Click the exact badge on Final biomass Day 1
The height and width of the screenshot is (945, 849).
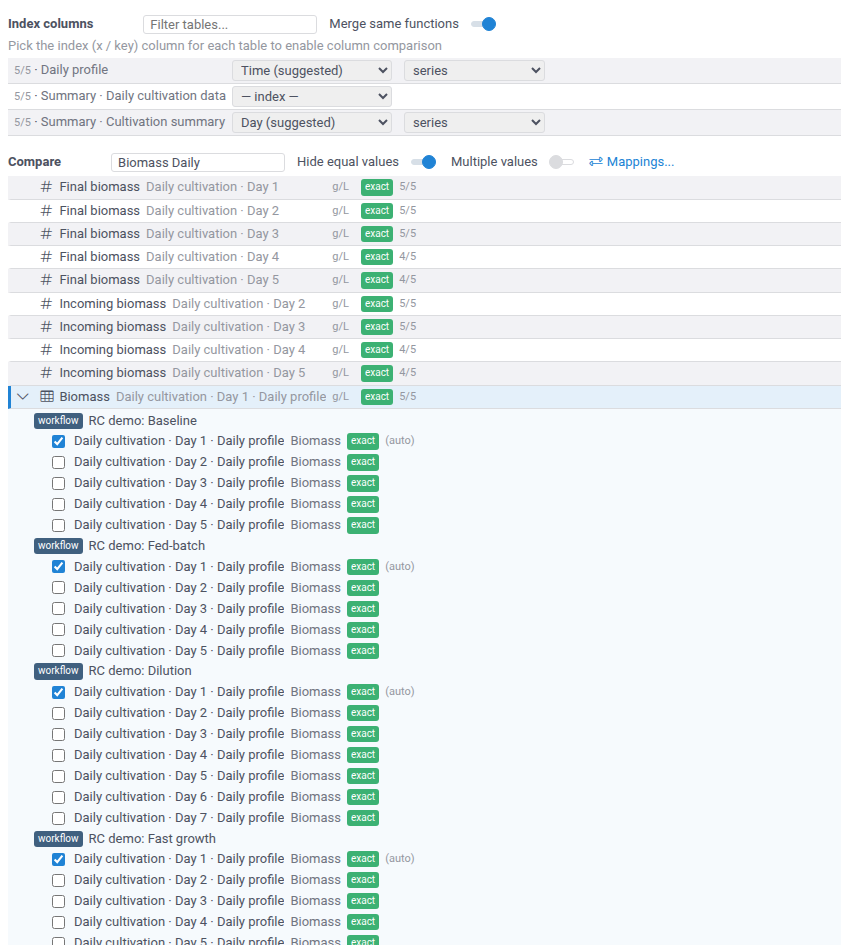coord(377,187)
